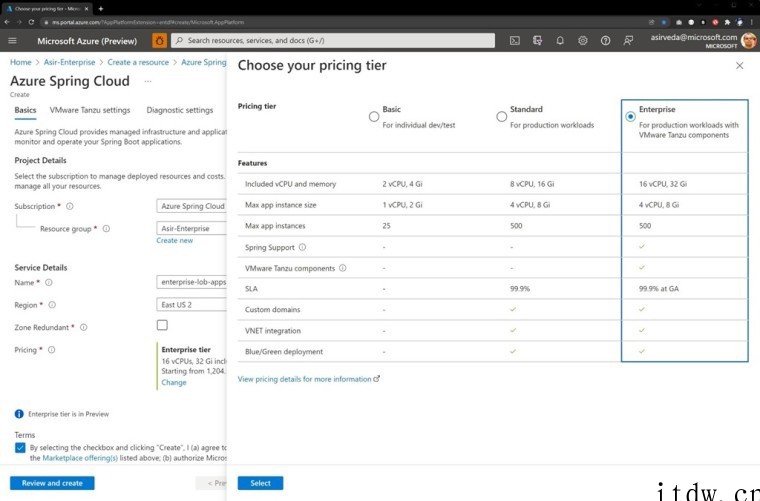The height and width of the screenshot is (501, 760).
Task: Open View pricing details link
Action: (x=308, y=379)
